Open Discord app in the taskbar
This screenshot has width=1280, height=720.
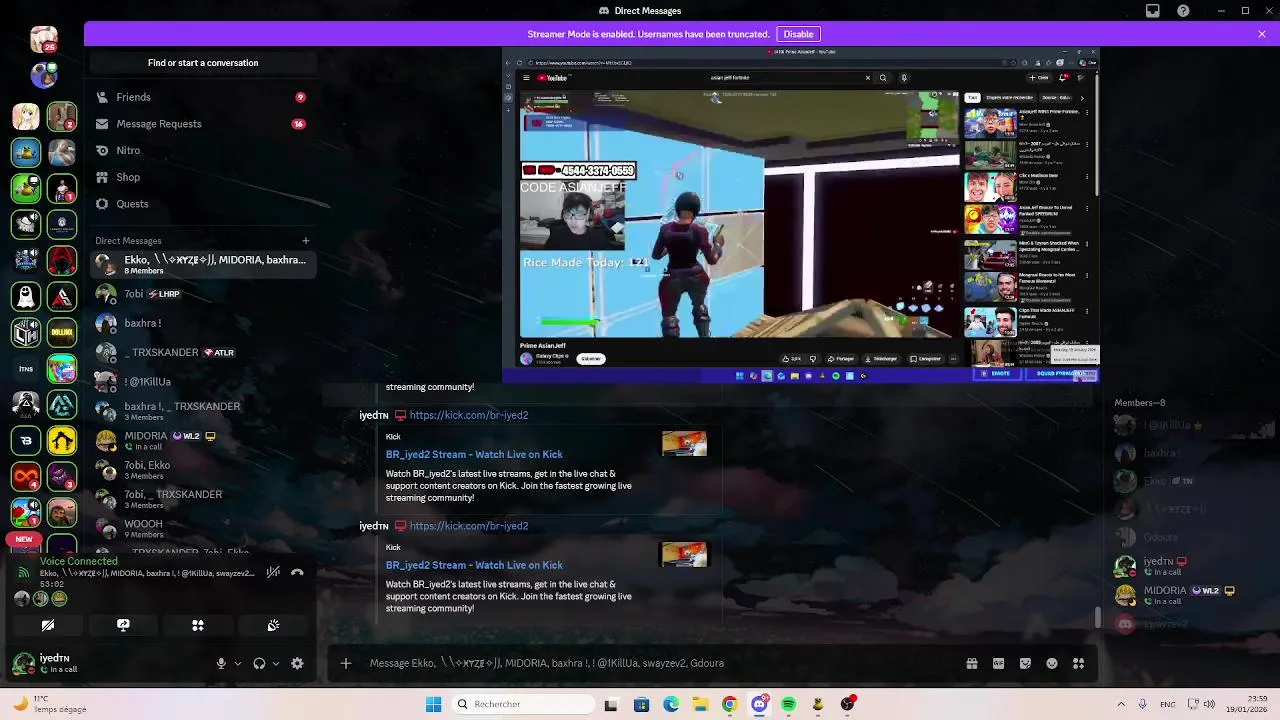tap(759, 704)
